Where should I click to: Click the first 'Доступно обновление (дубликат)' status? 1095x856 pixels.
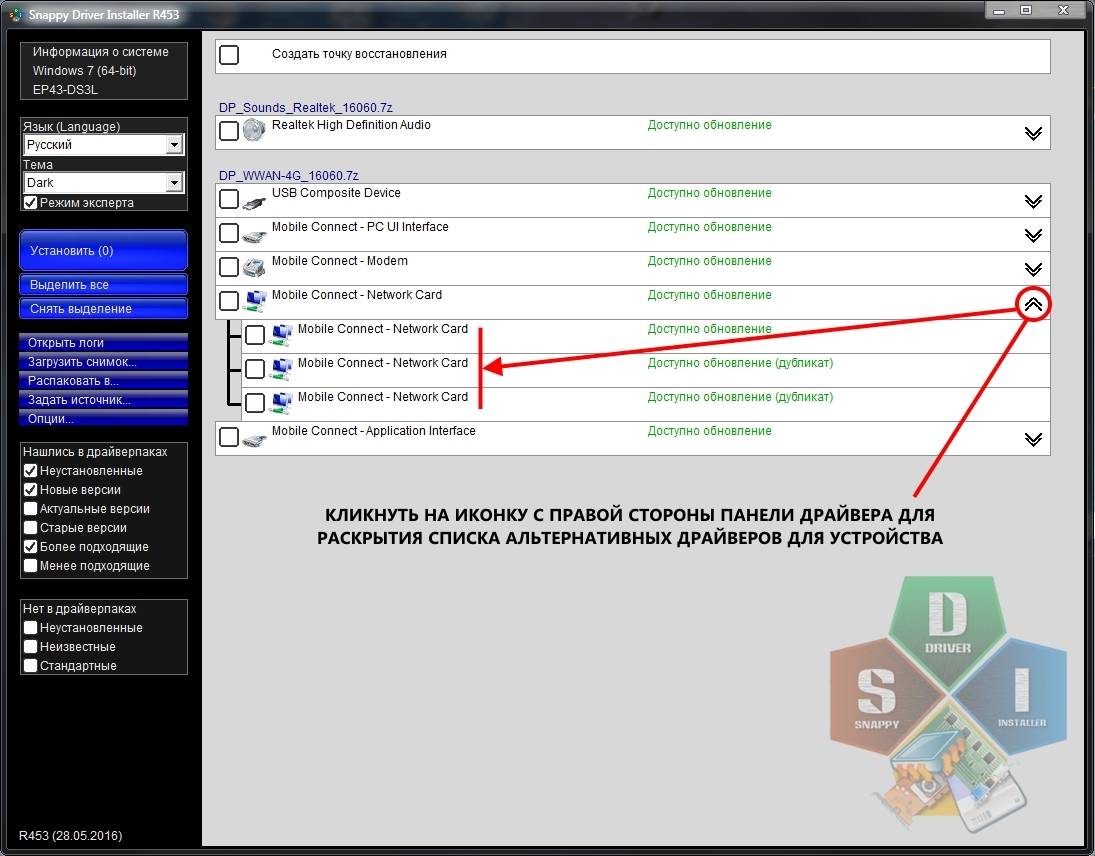click(740, 363)
